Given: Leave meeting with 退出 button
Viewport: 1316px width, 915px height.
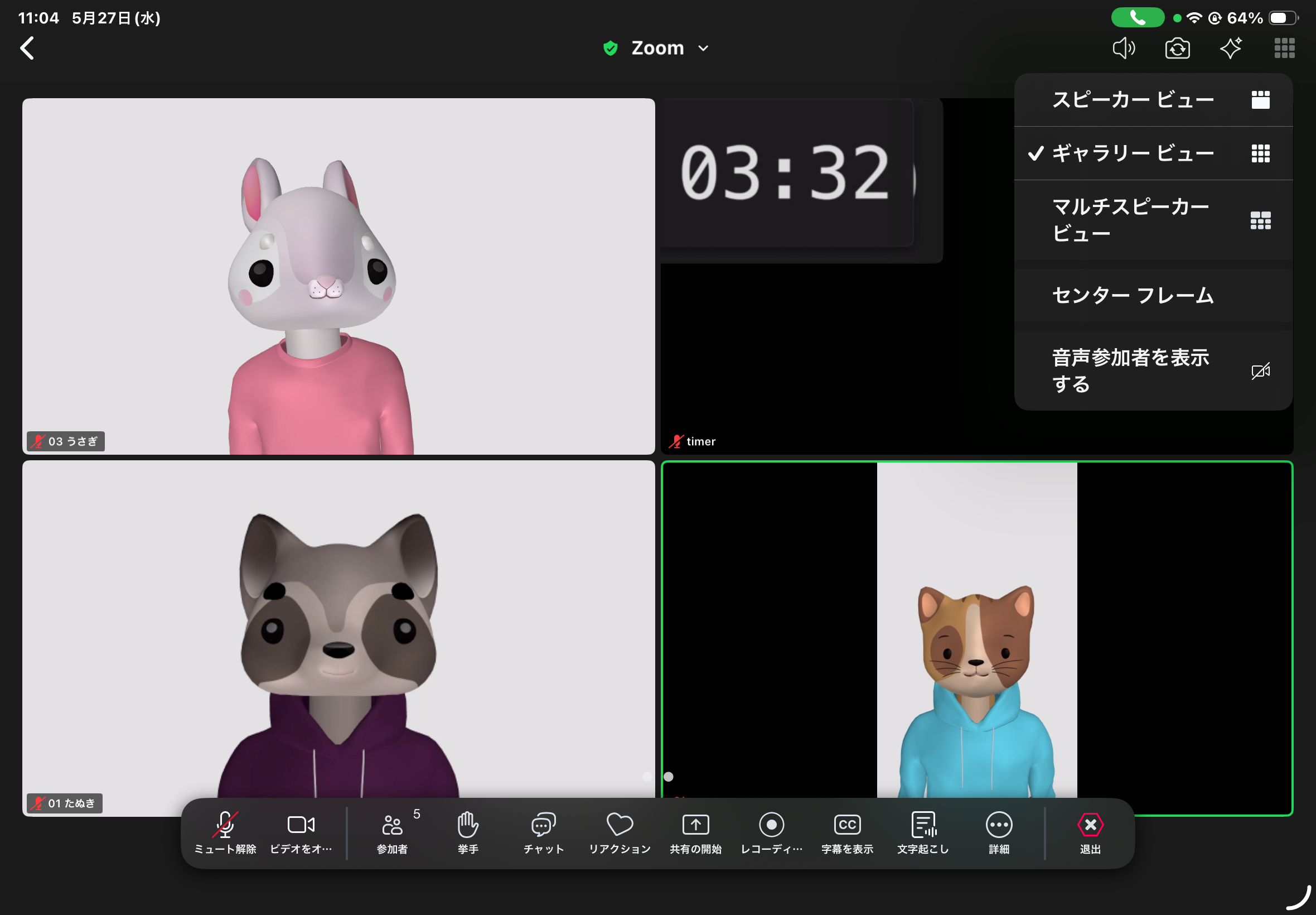Looking at the screenshot, I should 1090,833.
